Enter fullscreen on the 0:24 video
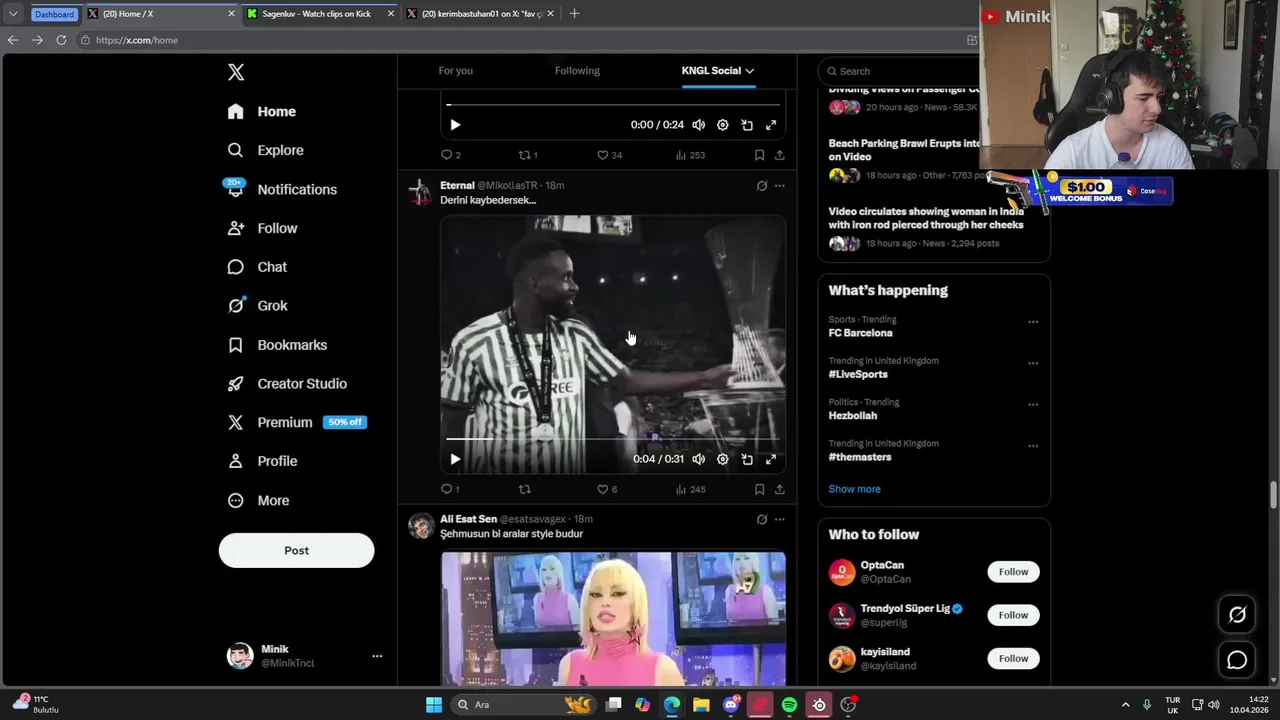The width and height of the screenshot is (1280, 720). point(771,125)
